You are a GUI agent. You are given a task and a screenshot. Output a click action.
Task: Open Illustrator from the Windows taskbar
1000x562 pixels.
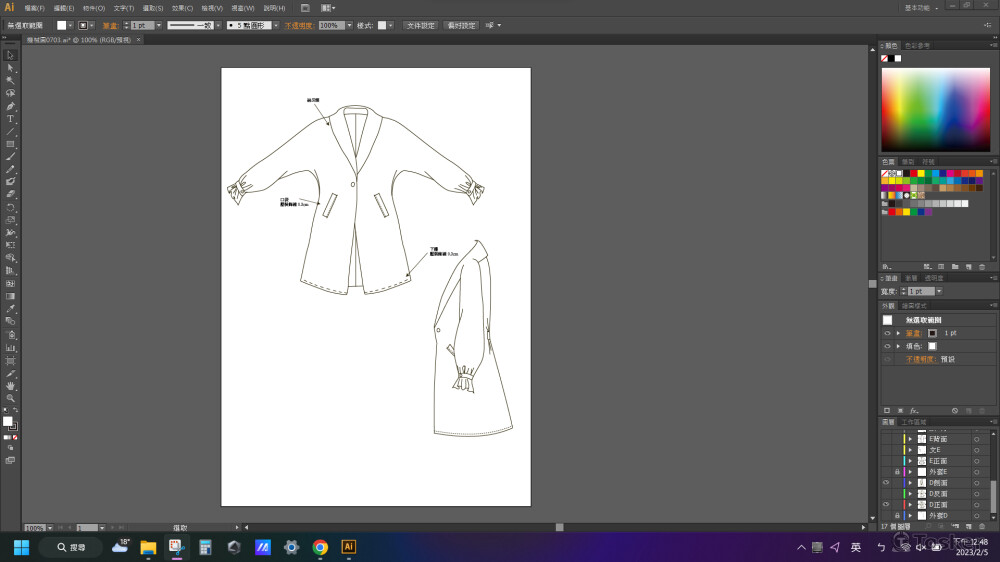(348, 547)
